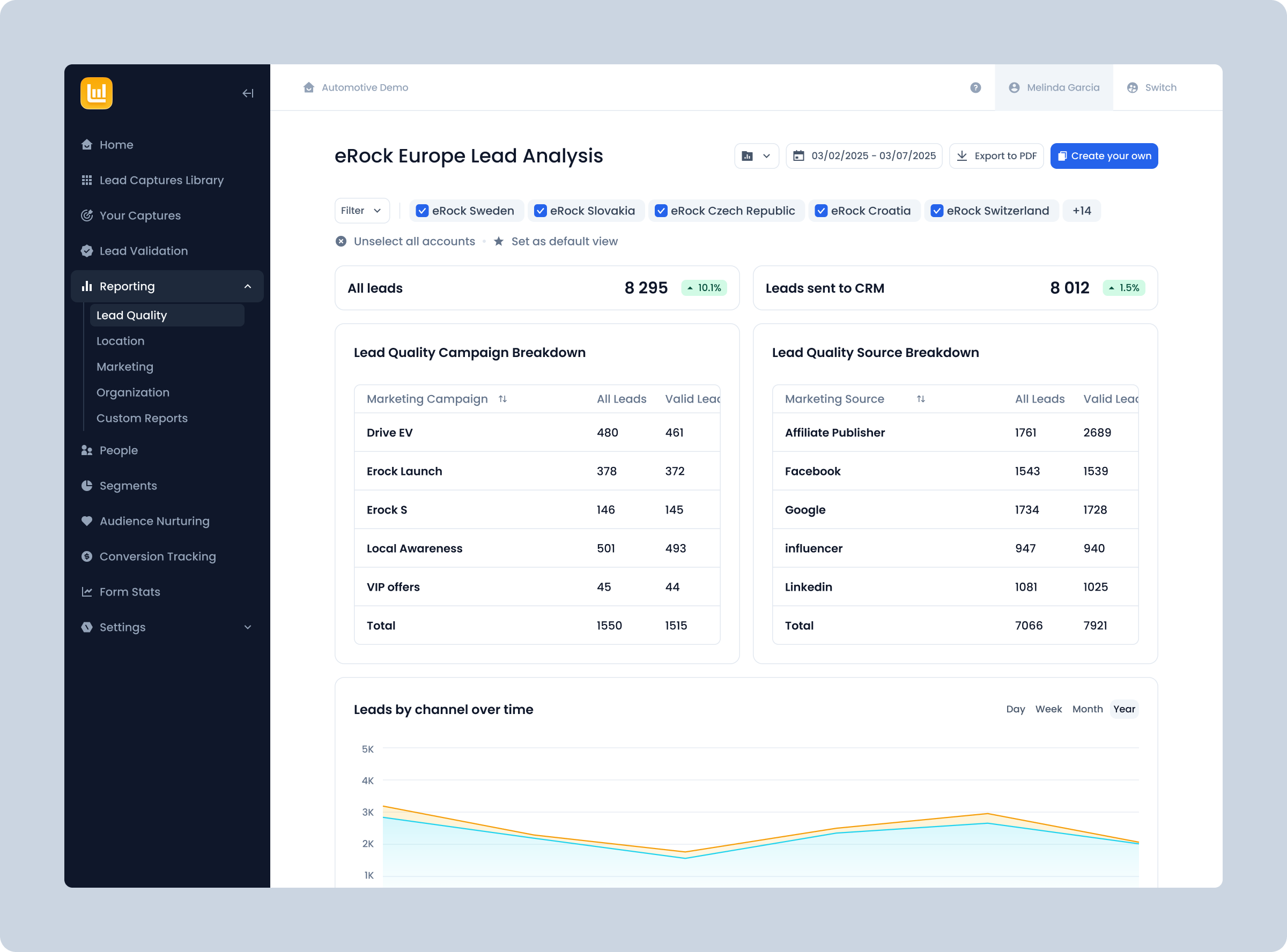Uncheck eRock Sweden account checkbox
Image resolution: width=1287 pixels, height=952 pixels.
423,211
